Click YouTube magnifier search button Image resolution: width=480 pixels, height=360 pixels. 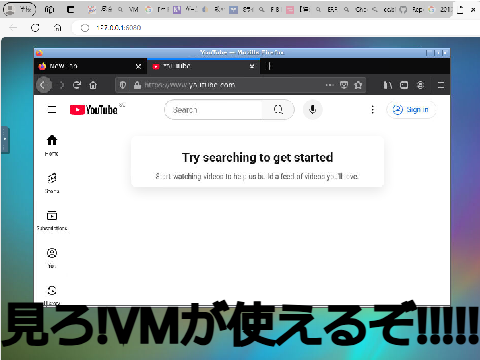pyautogui.click(x=278, y=110)
